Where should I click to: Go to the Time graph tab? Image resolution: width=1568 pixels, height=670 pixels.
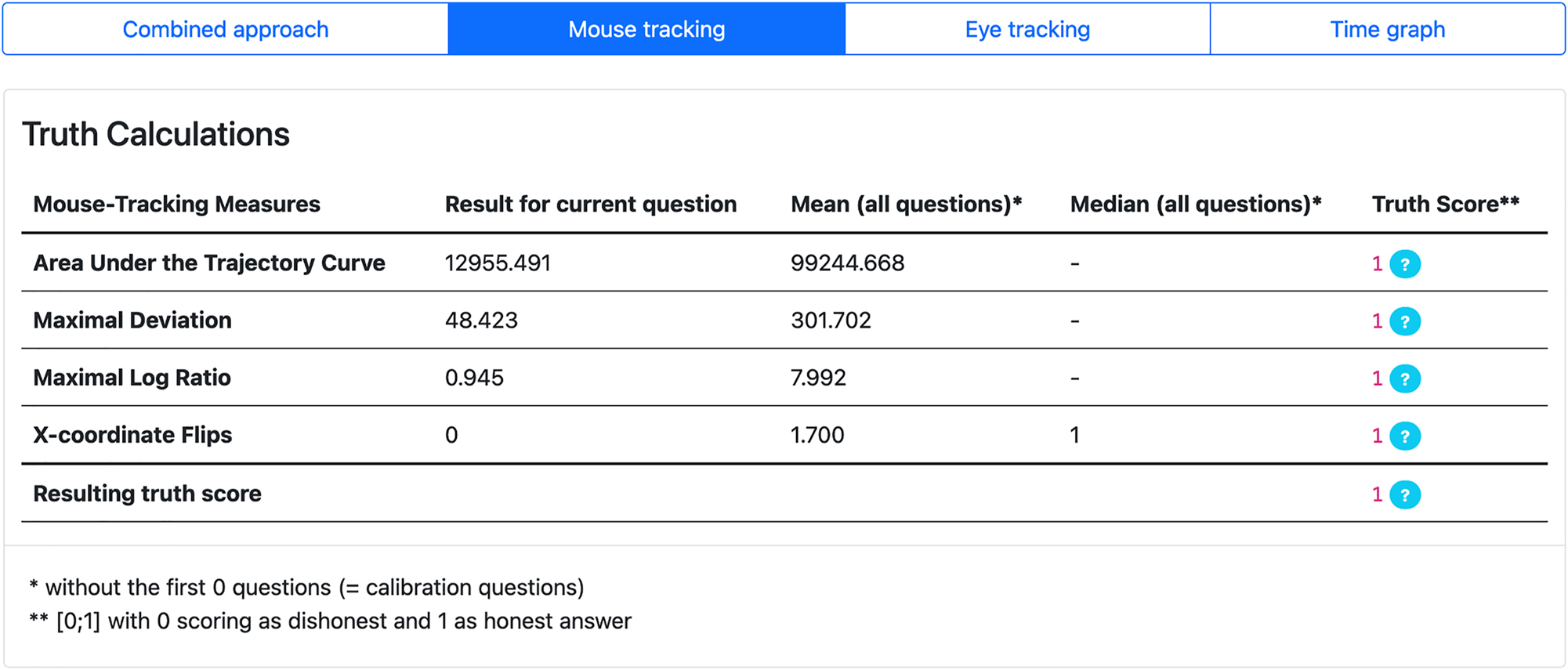coord(1387,30)
